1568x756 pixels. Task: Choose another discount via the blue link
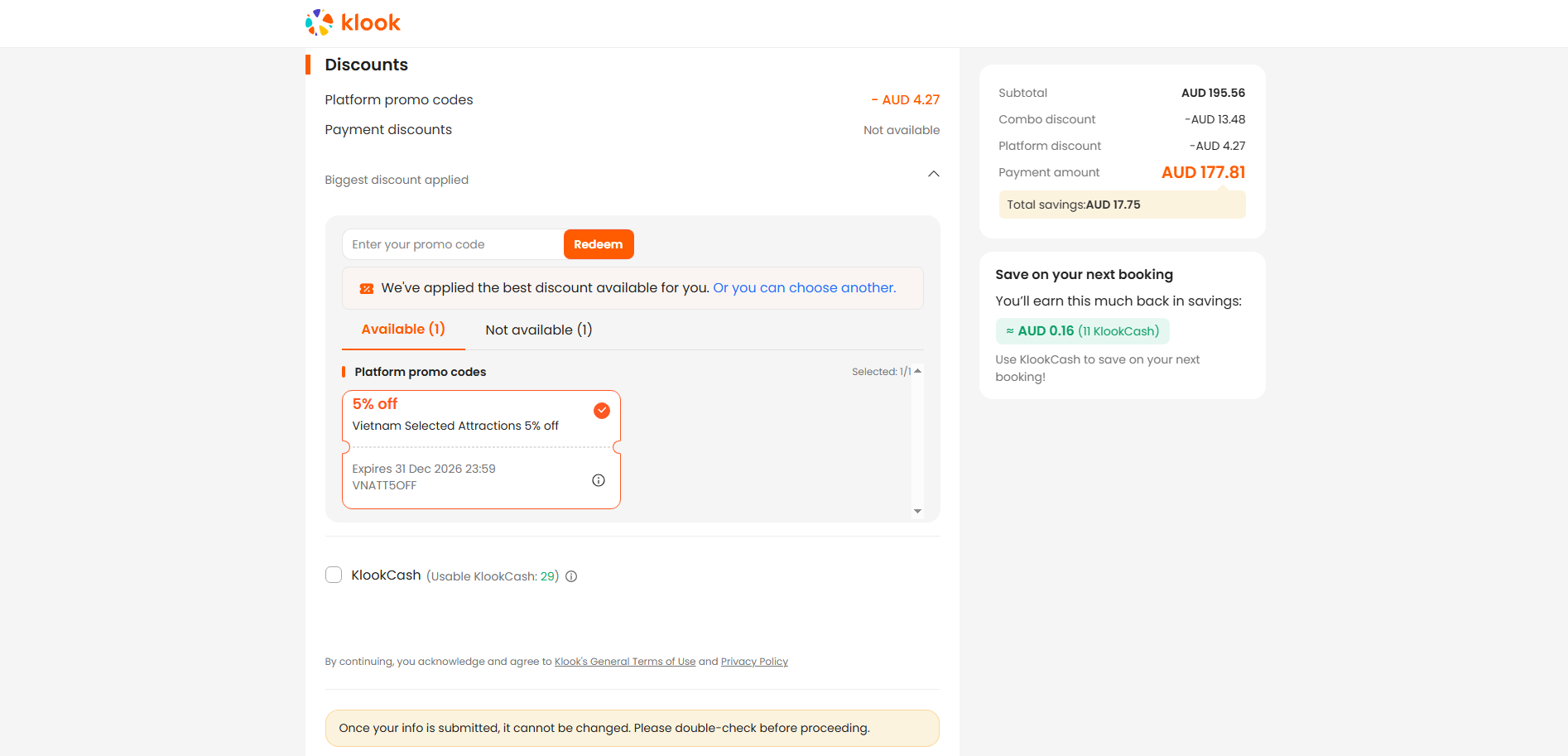805,288
